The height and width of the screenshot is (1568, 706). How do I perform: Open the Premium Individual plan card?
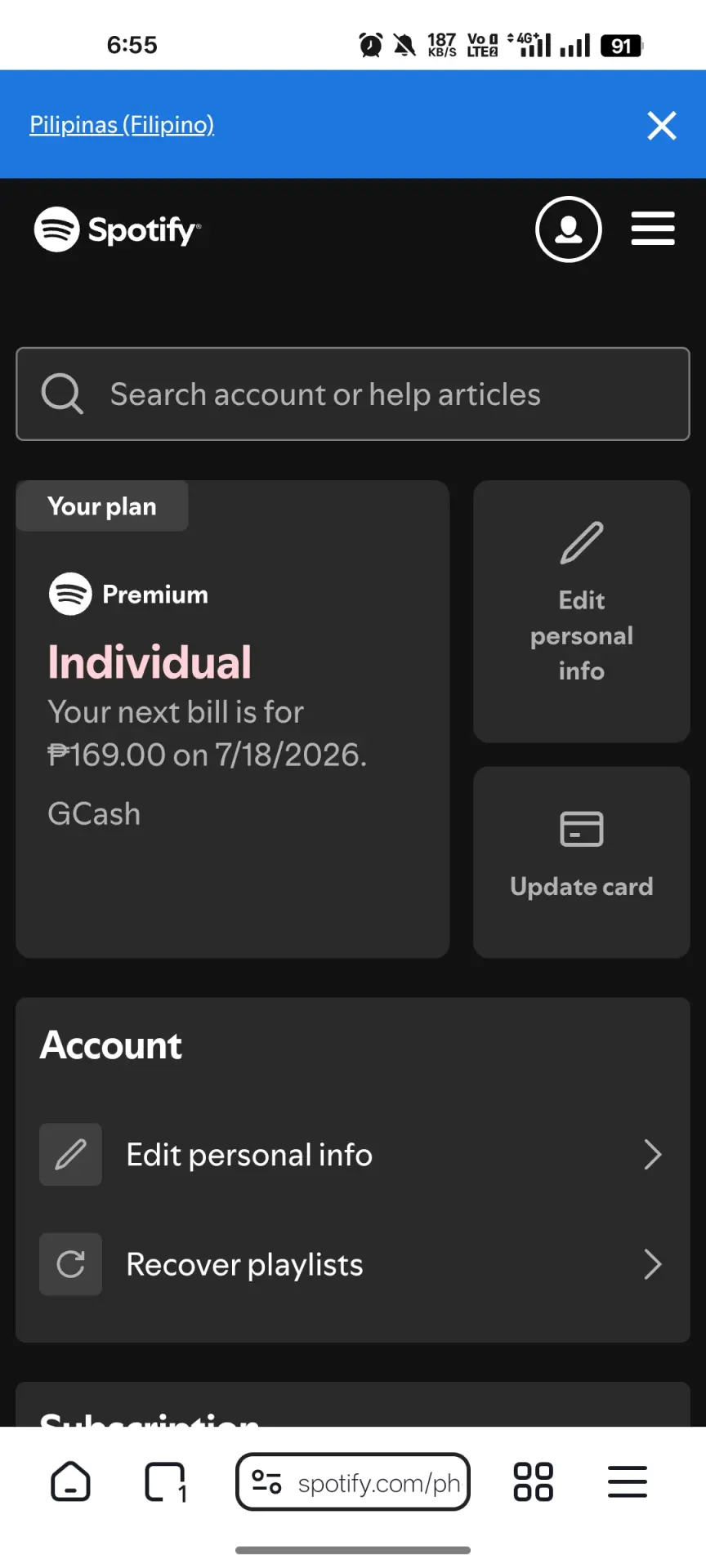pos(233,719)
